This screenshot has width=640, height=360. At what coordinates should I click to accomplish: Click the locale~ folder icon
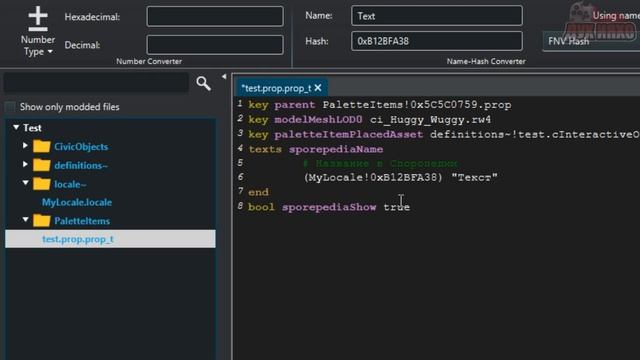coord(41,184)
